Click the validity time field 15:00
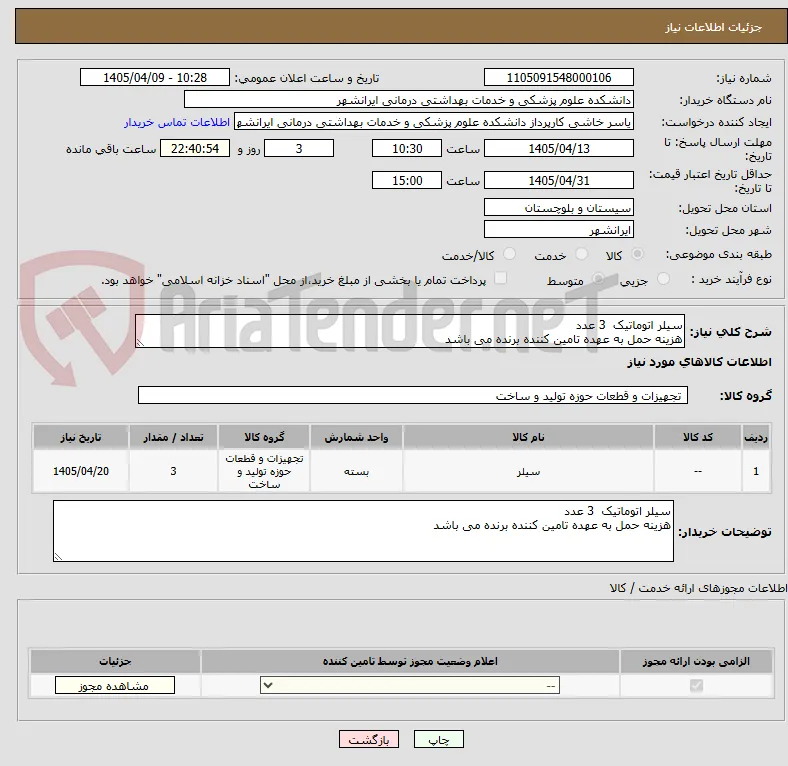 pos(407,180)
